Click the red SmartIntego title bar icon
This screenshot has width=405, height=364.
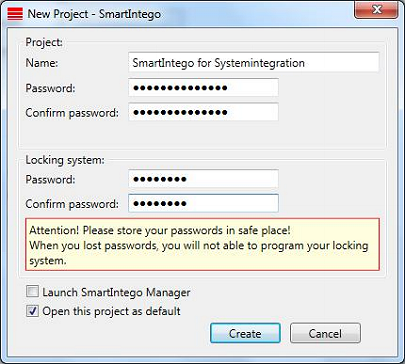click(x=15, y=14)
